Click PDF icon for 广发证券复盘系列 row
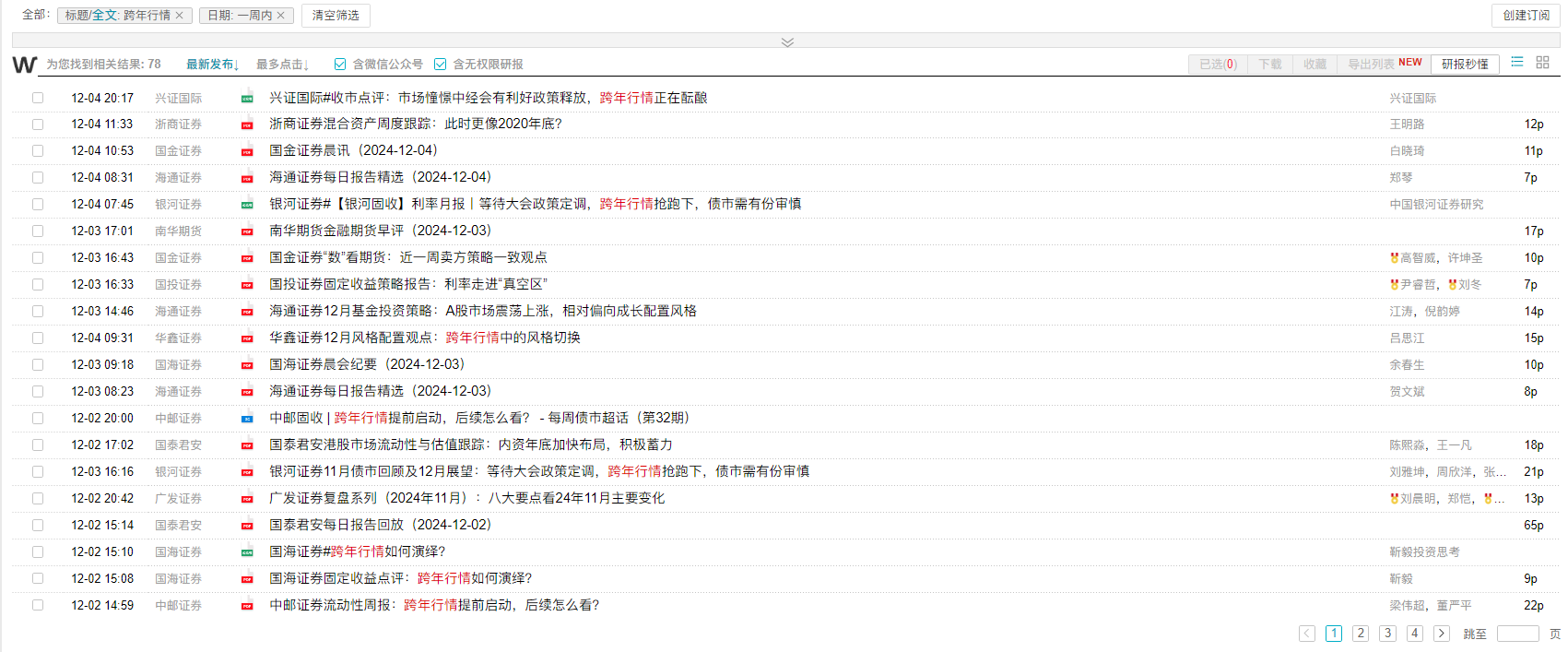 click(x=247, y=499)
